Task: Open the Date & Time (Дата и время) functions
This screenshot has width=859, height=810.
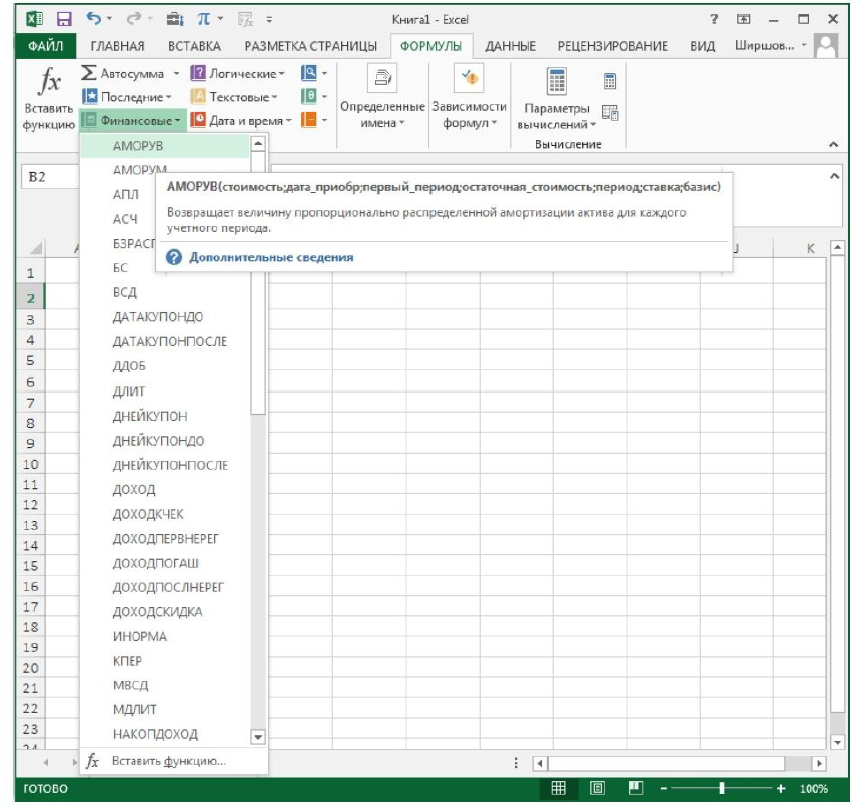Action: click(x=241, y=120)
